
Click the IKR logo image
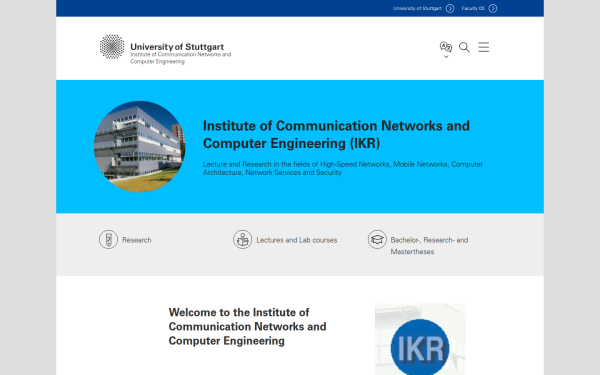tap(420, 339)
